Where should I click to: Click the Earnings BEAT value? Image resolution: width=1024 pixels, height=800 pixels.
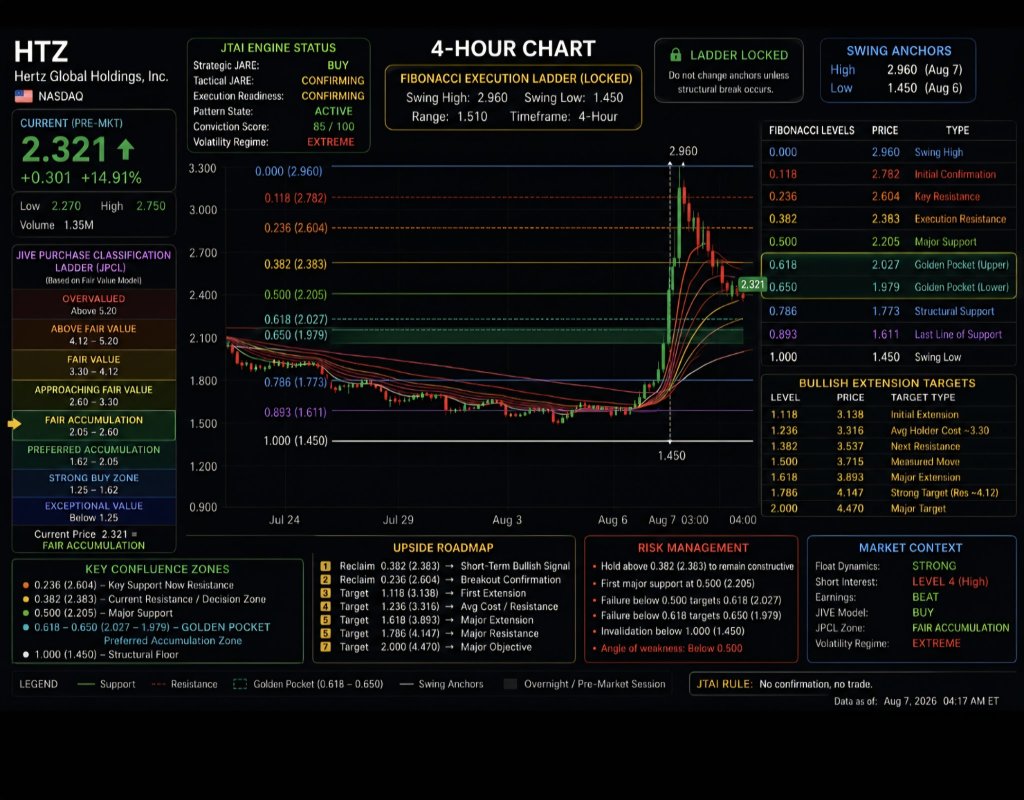925,597
